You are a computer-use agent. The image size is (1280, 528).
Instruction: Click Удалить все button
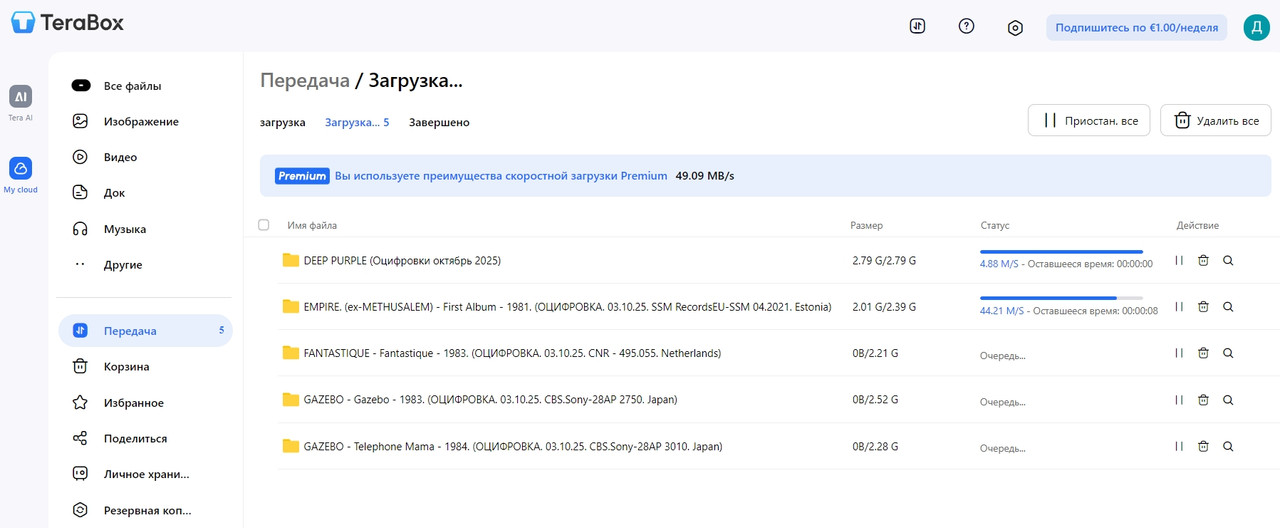point(1216,120)
